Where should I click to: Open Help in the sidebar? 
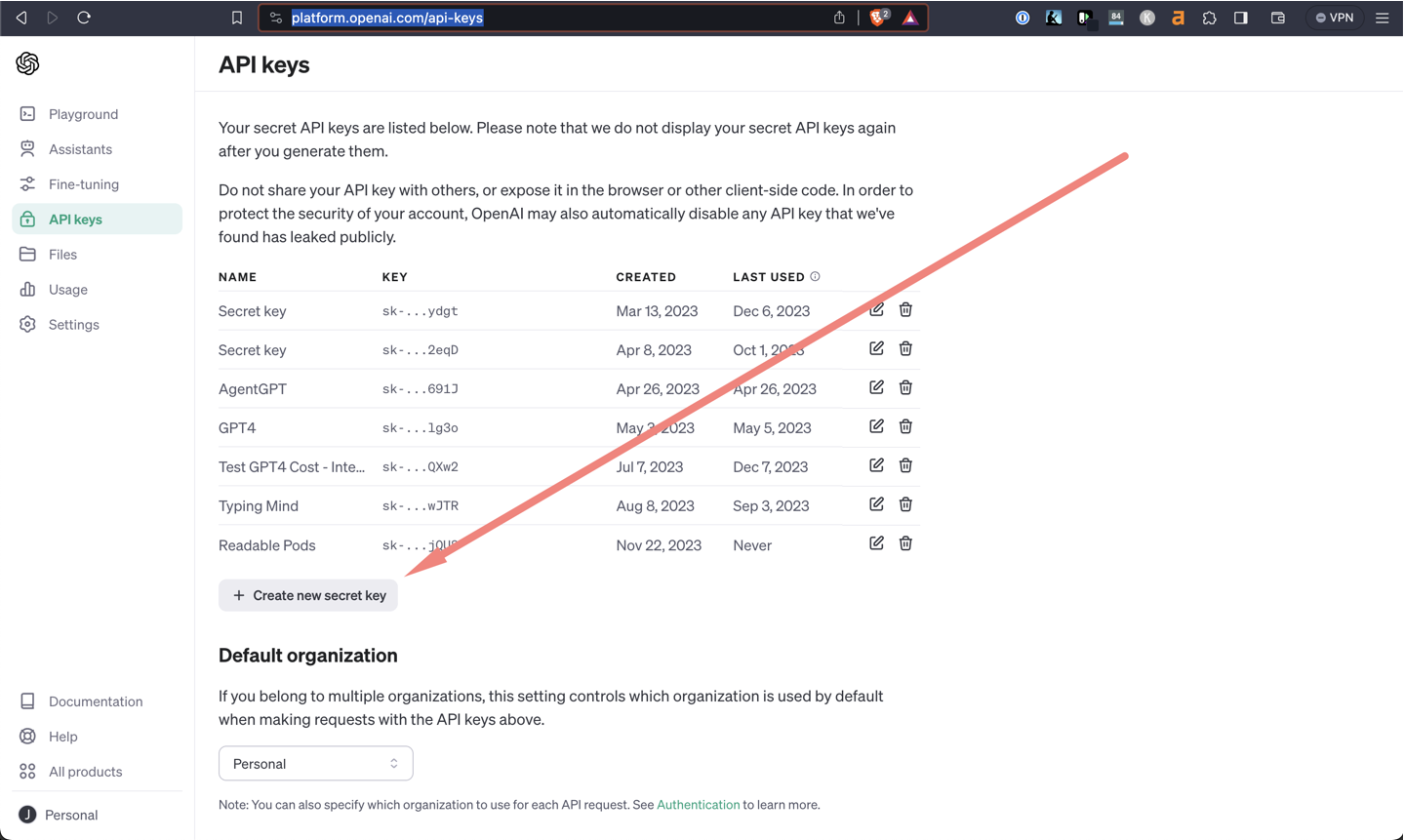[x=97, y=737]
